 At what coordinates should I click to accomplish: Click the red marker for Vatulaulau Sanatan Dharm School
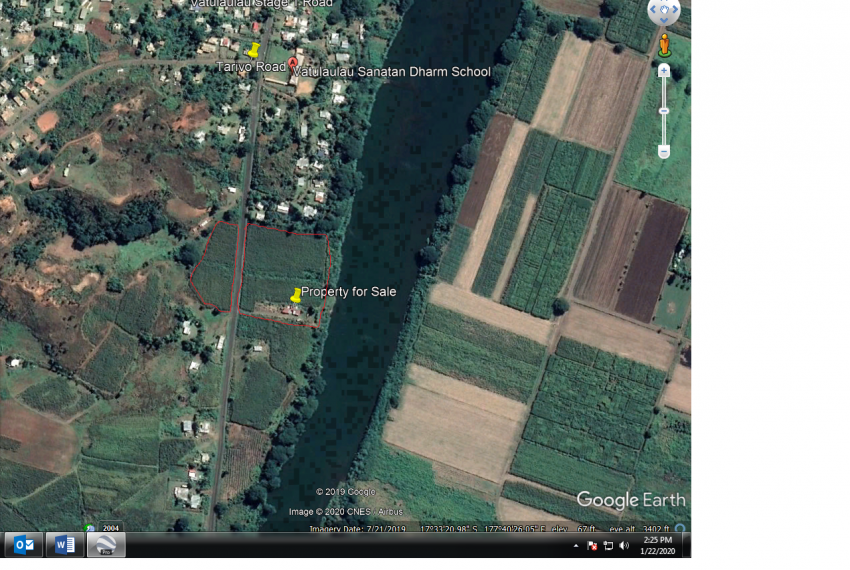tap(293, 63)
